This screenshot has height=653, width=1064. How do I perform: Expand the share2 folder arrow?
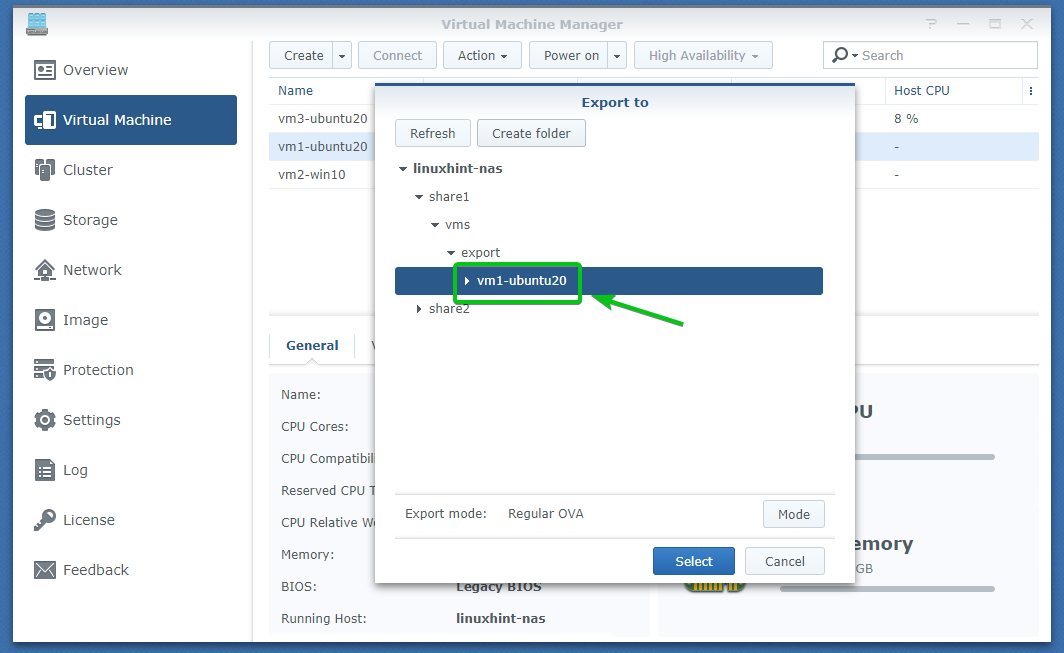[419, 309]
